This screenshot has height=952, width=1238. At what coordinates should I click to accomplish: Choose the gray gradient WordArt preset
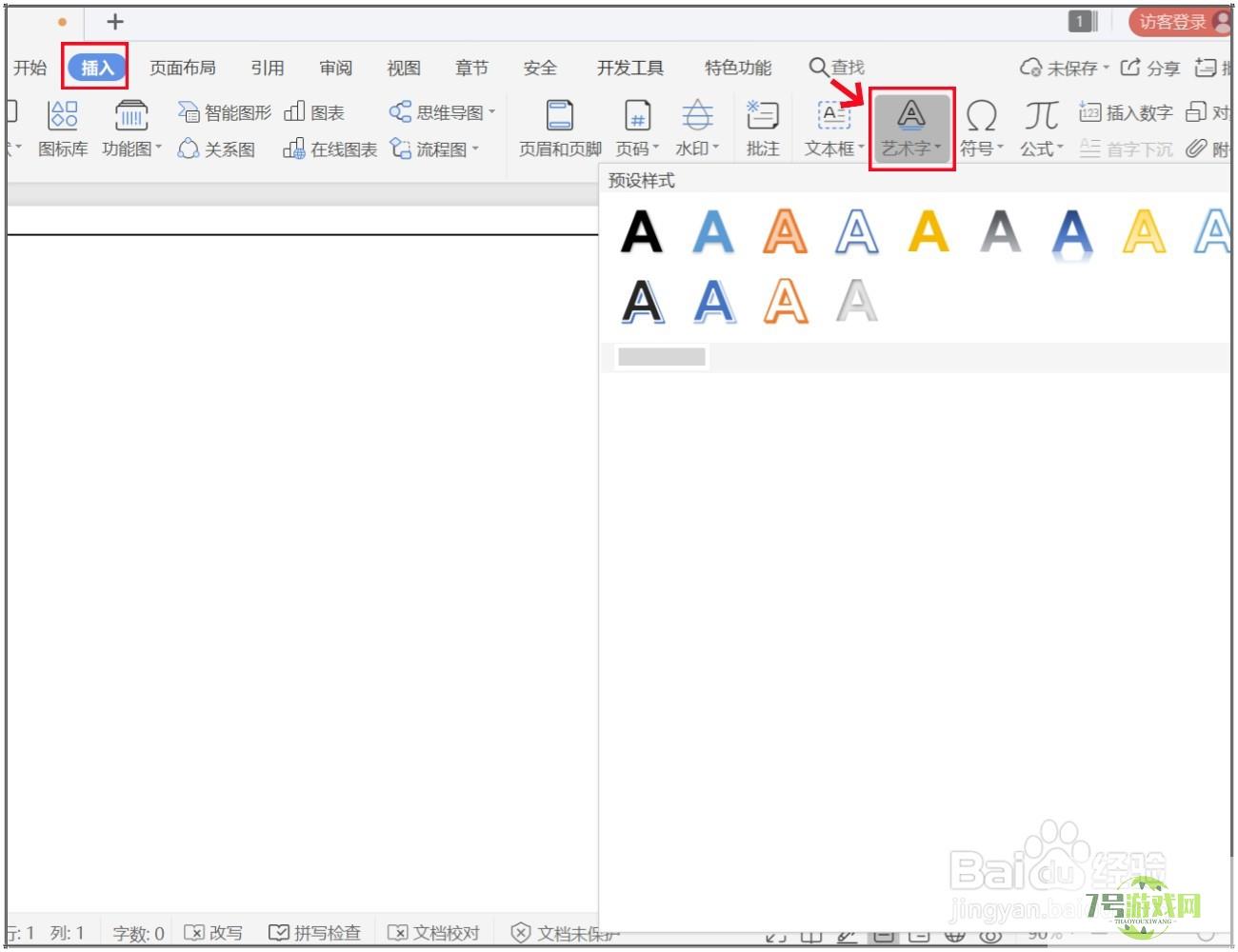coord(1000,231)
